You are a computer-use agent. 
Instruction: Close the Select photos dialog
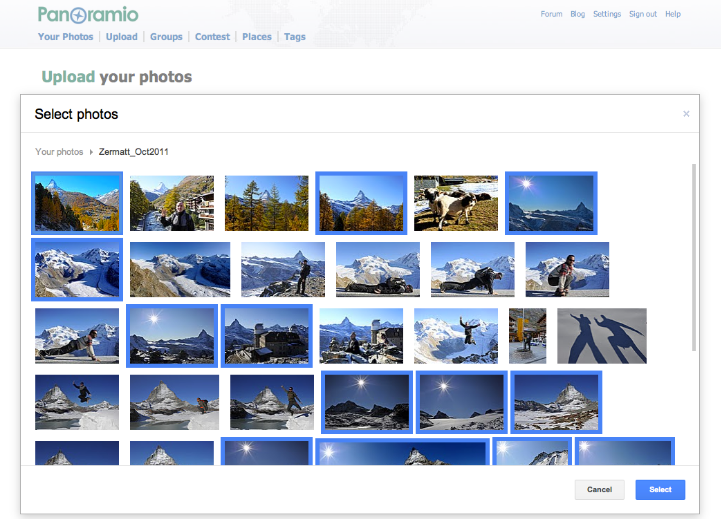click(x=686, y=114)
